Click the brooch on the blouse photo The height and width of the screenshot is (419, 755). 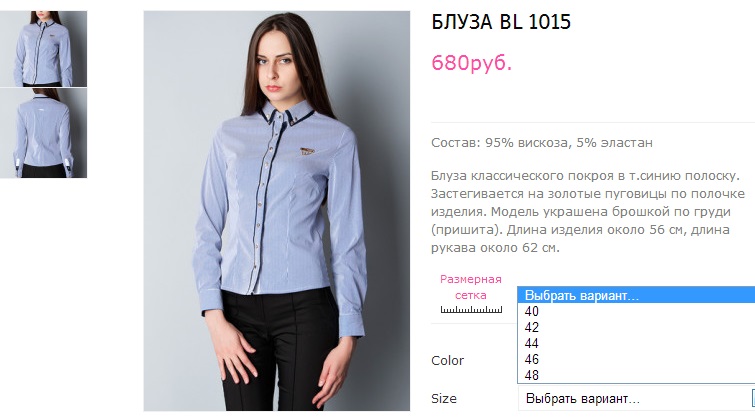click(307, 152)
